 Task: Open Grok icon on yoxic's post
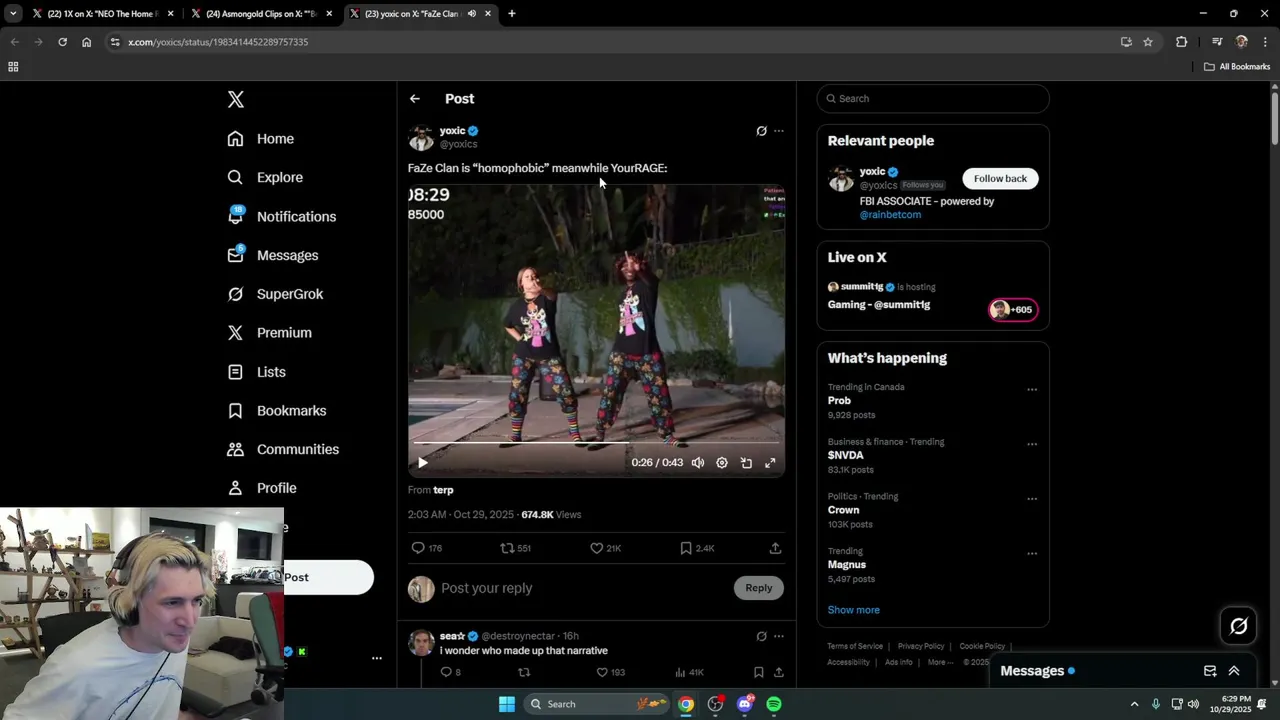pos(761,131)
